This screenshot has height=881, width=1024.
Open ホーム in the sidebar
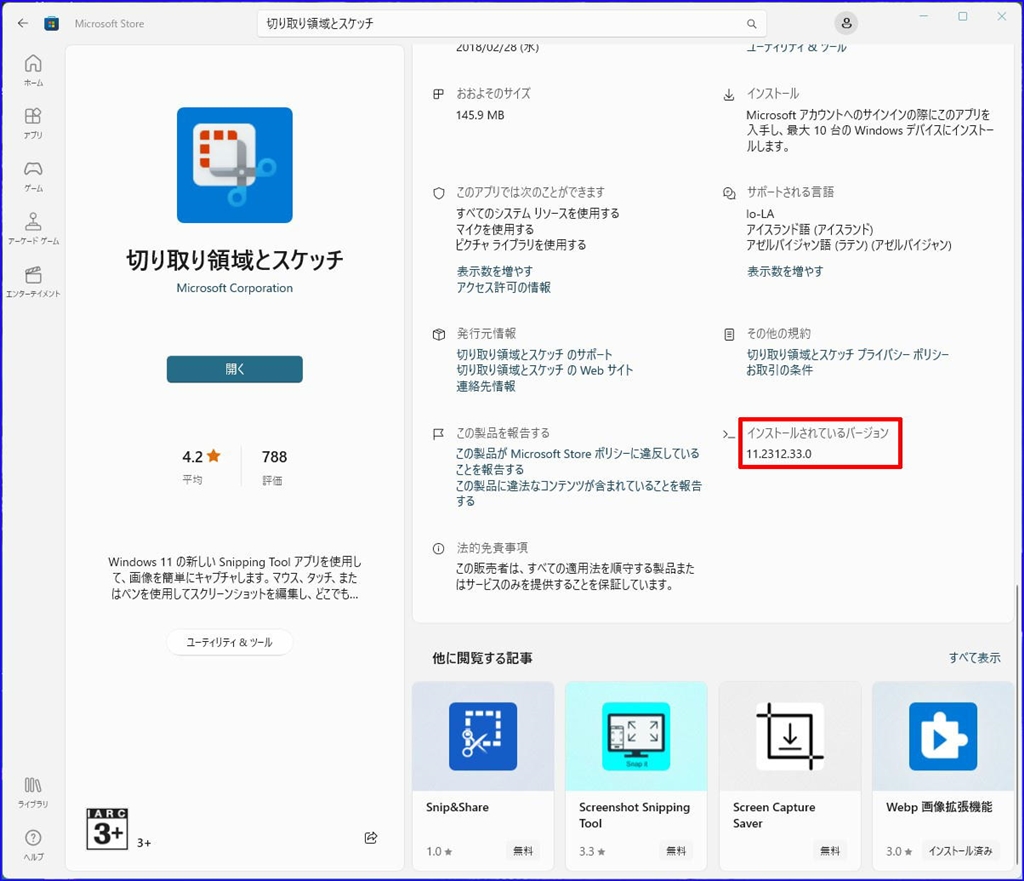point(33,71)
